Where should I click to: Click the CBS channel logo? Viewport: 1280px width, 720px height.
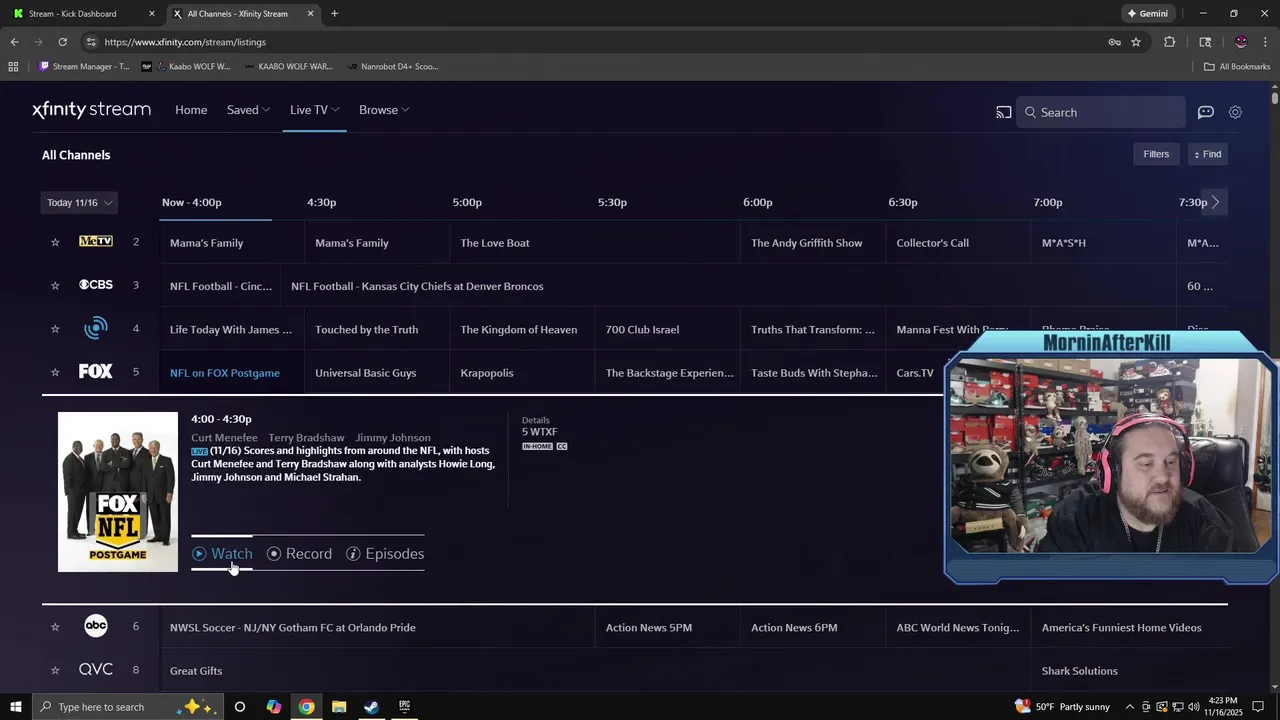(x=96, y=285)
